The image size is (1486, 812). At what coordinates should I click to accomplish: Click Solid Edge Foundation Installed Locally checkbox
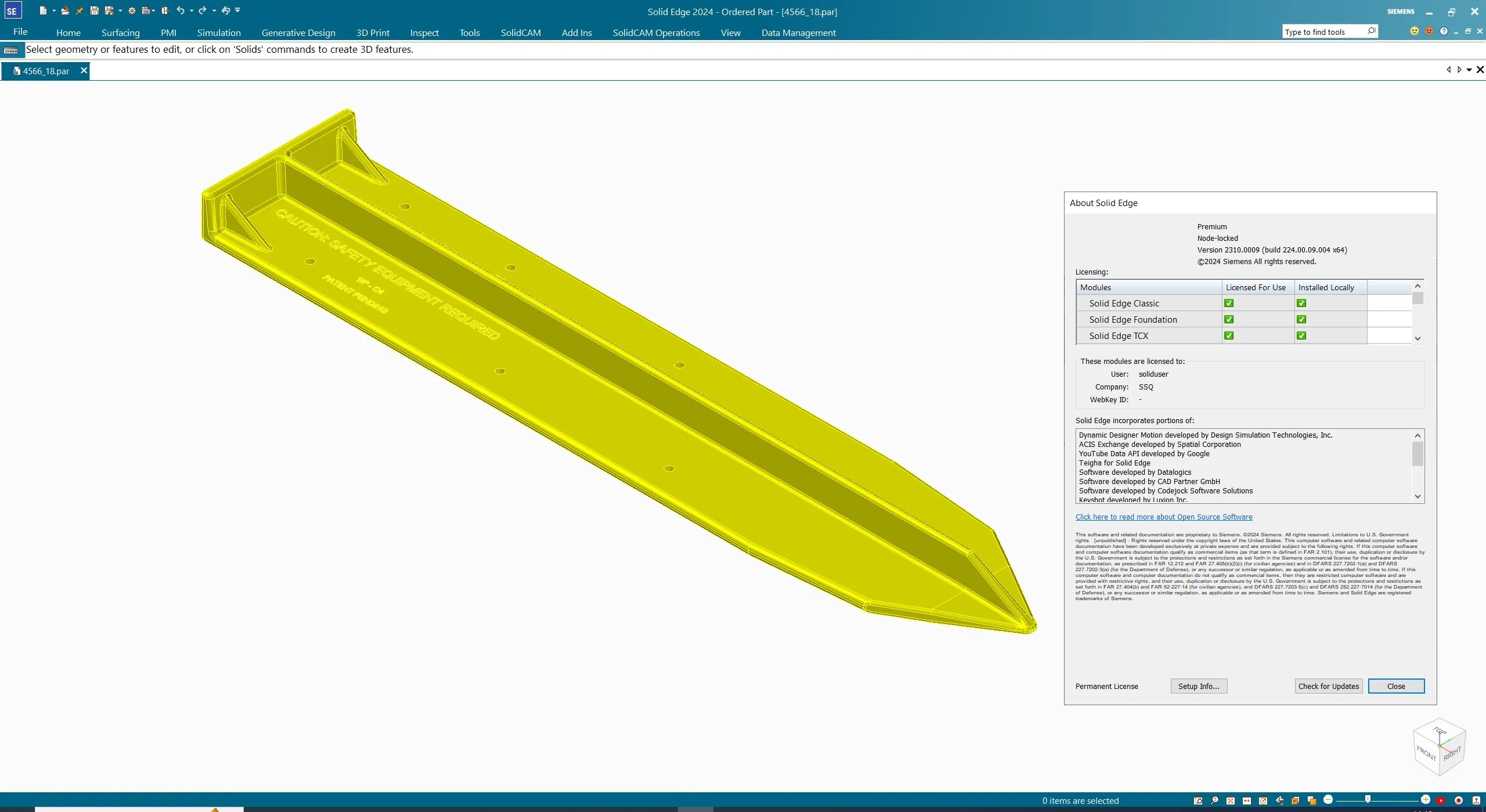(x=1301, y=320)
